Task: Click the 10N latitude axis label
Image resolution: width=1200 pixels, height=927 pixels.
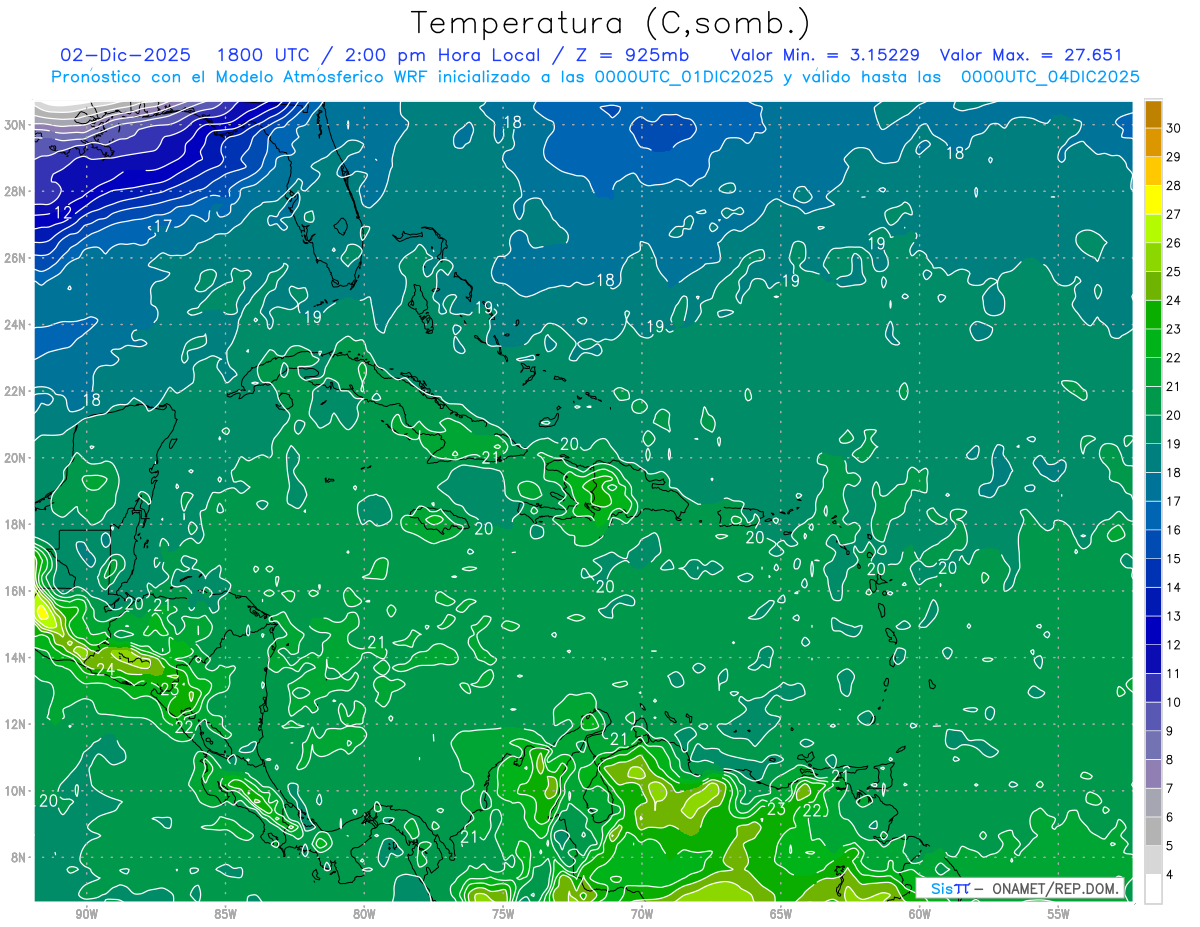Action: (16, 791)
